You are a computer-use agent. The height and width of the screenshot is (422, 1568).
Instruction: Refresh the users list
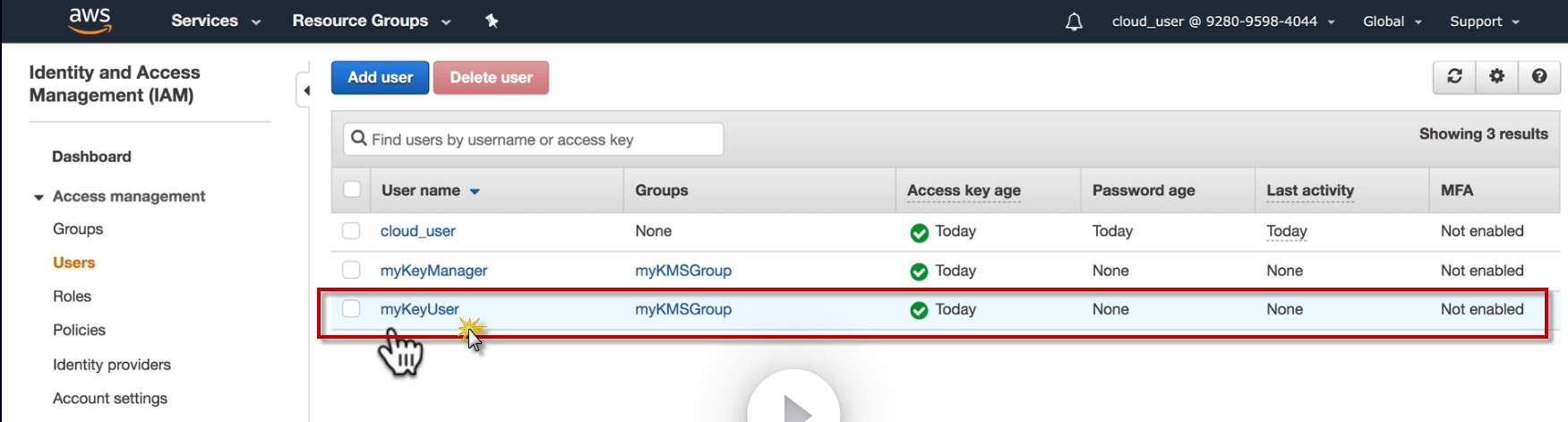tap(1454, 77)
